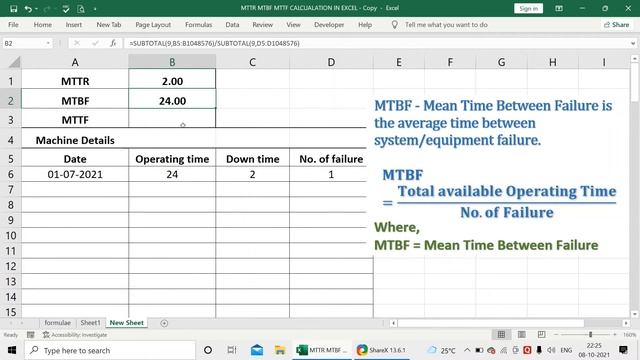Switch to the Page Layout tab
Screen dimensions: 640x360
pyautogui.click(x=153, y=24)
